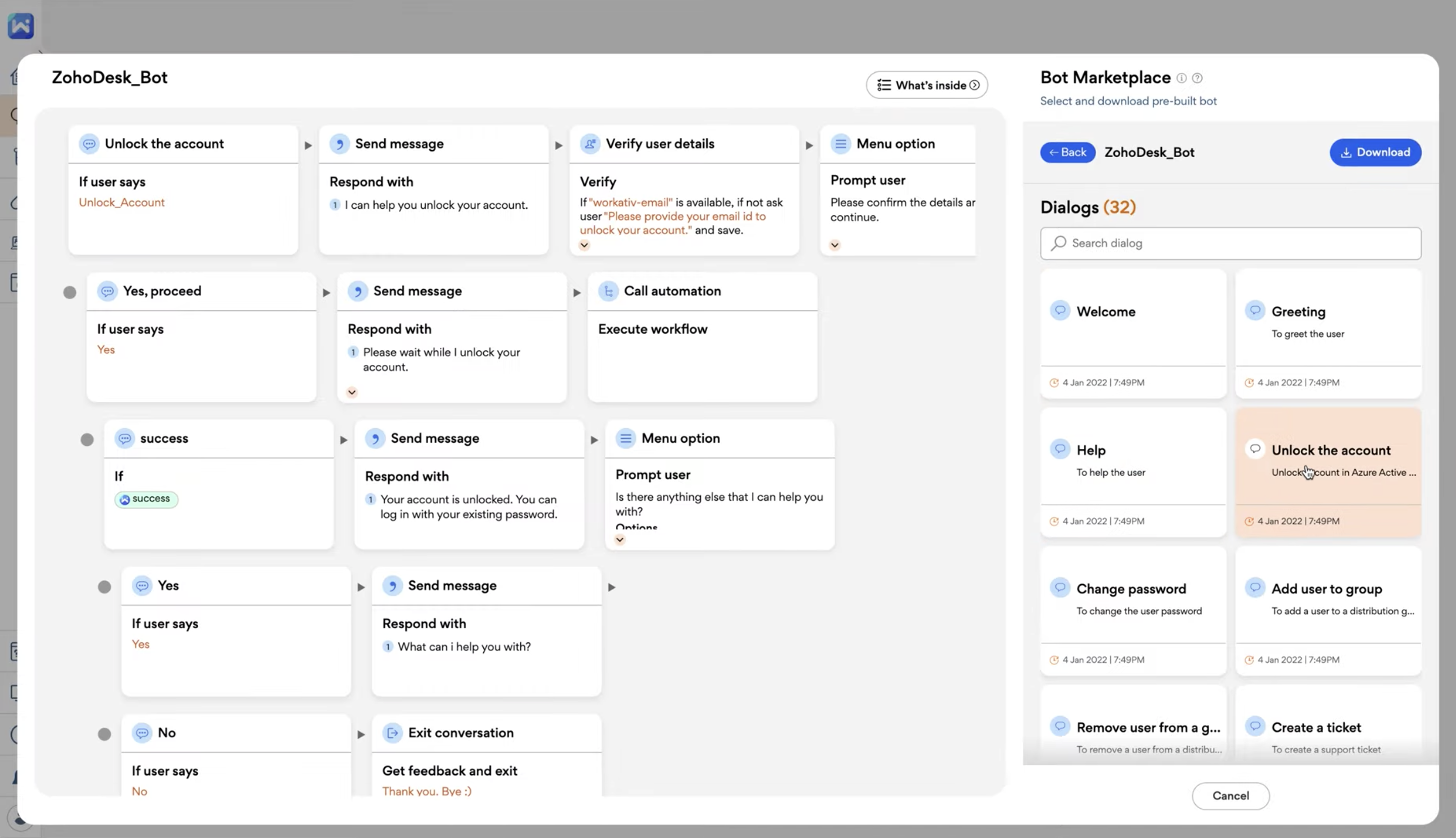Toggle the gray dot beside Yes, proceed
Screen dimensions: 1456x838
(70, 293)
